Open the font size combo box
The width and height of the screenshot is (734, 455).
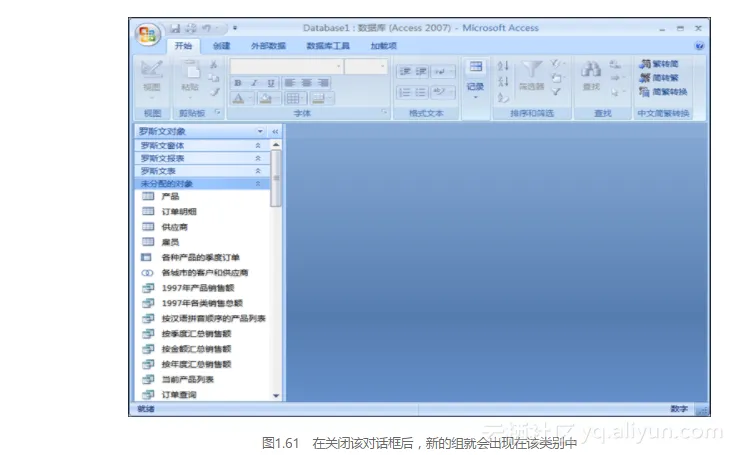coord(366,66)
